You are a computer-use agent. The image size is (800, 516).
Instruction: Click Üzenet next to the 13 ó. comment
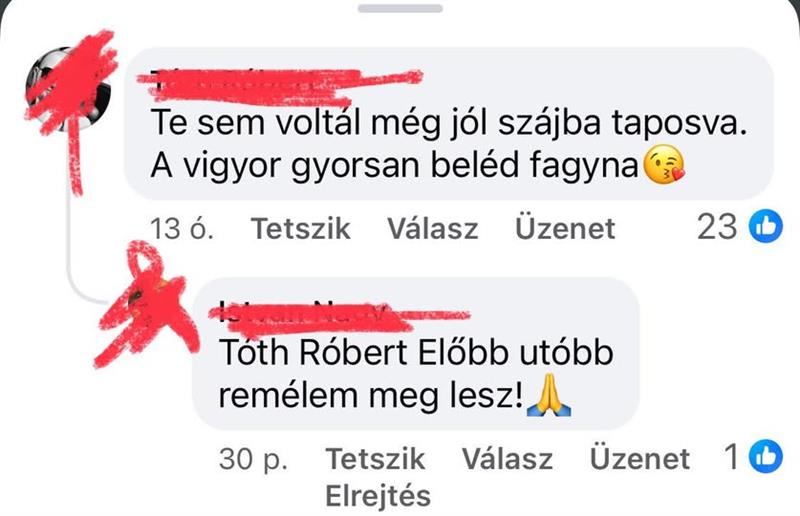[565, 228]
